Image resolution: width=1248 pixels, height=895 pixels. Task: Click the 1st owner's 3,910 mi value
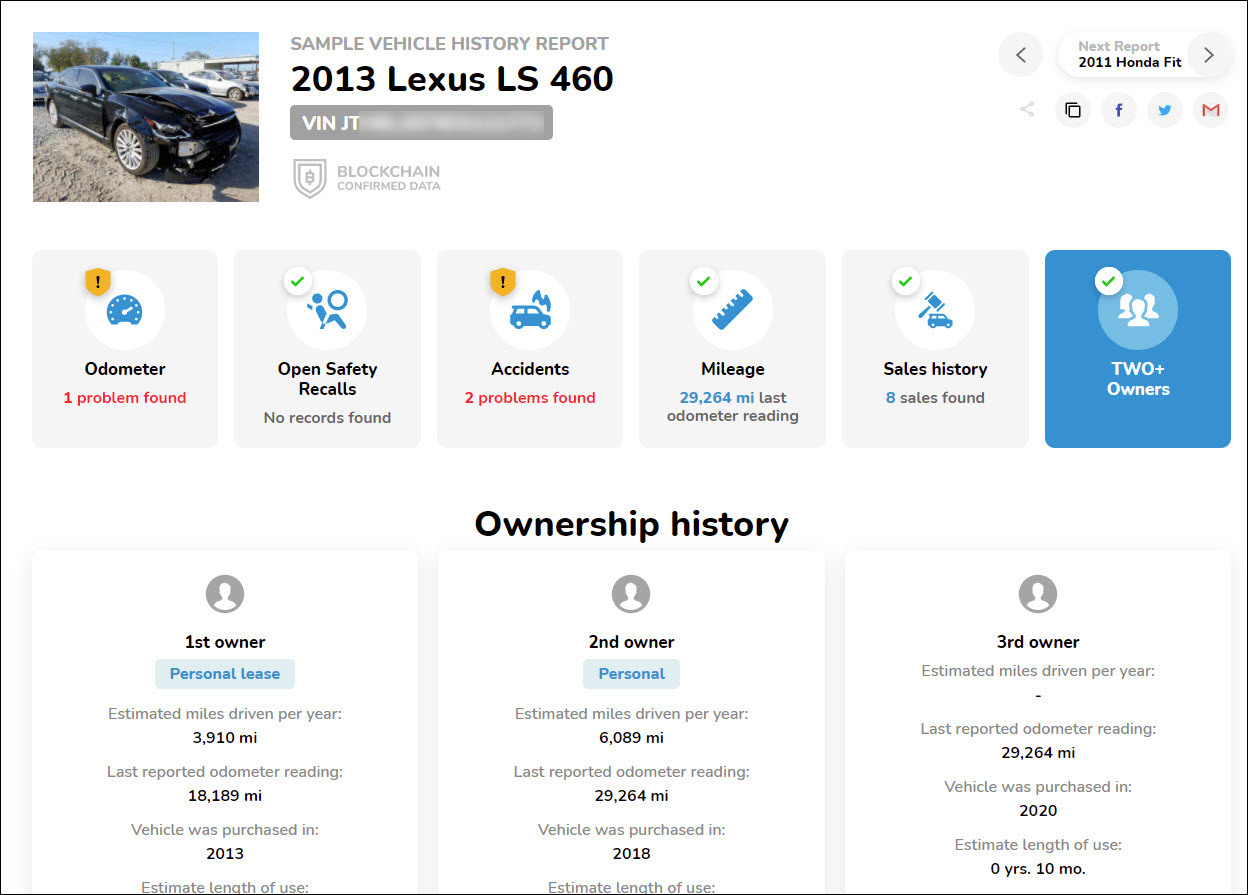tap(225, 738)
